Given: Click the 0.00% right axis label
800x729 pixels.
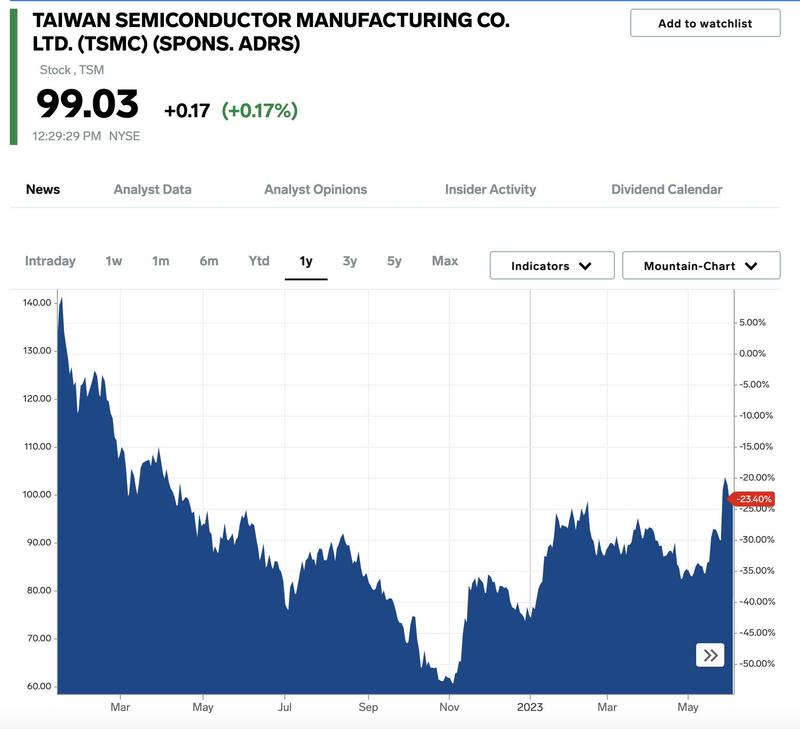Looking at the screenshot, I should tap(752, 354).
